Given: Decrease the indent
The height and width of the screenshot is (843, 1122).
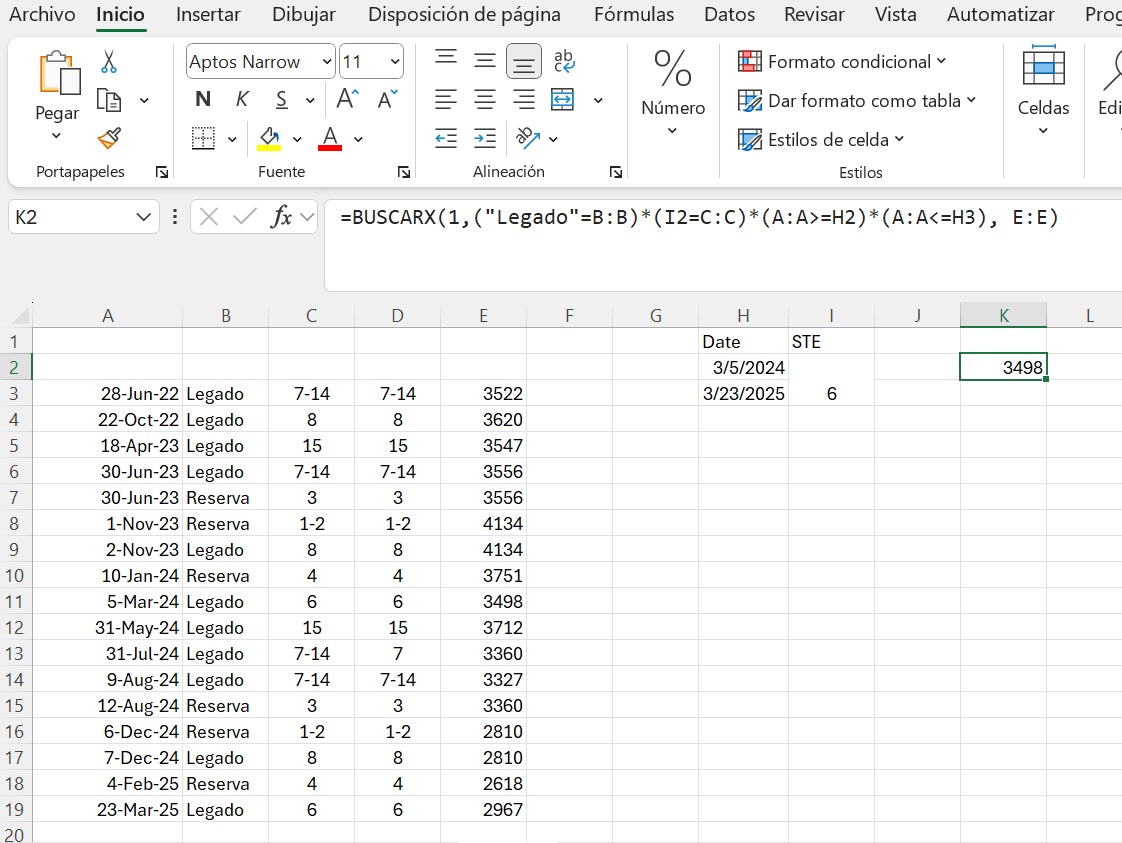Looking at the screenshot, I should coord(446,138).
